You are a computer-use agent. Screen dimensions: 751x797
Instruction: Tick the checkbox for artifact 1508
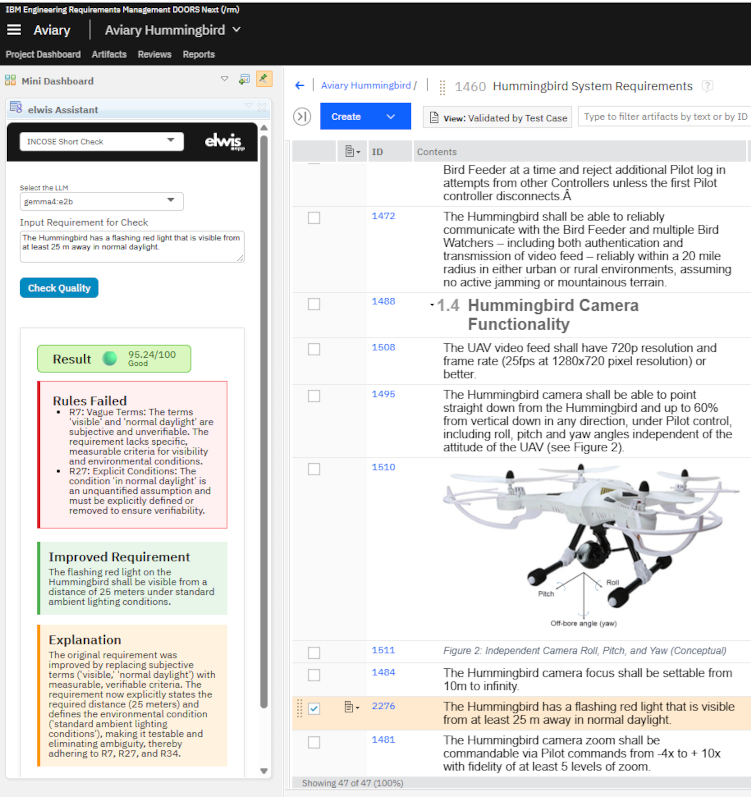[x=314, y=349]
